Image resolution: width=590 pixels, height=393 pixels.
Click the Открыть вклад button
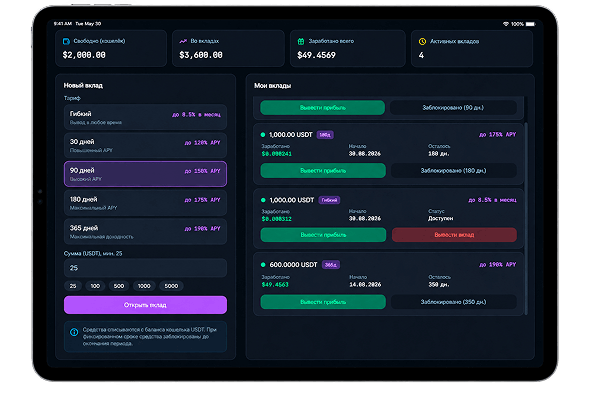click(145, 305)
